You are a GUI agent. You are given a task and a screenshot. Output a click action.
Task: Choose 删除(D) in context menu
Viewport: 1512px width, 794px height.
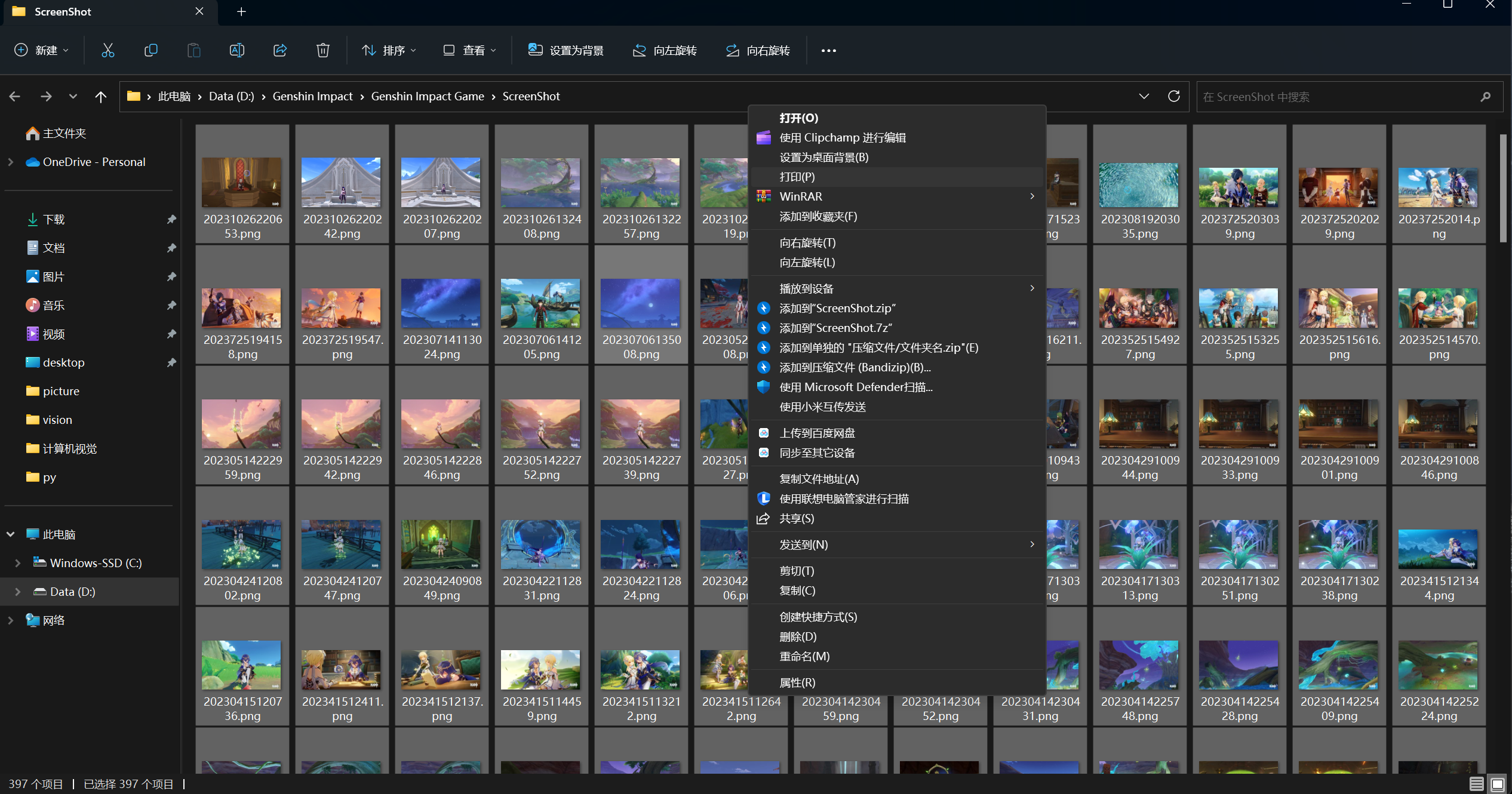point(896,636)
